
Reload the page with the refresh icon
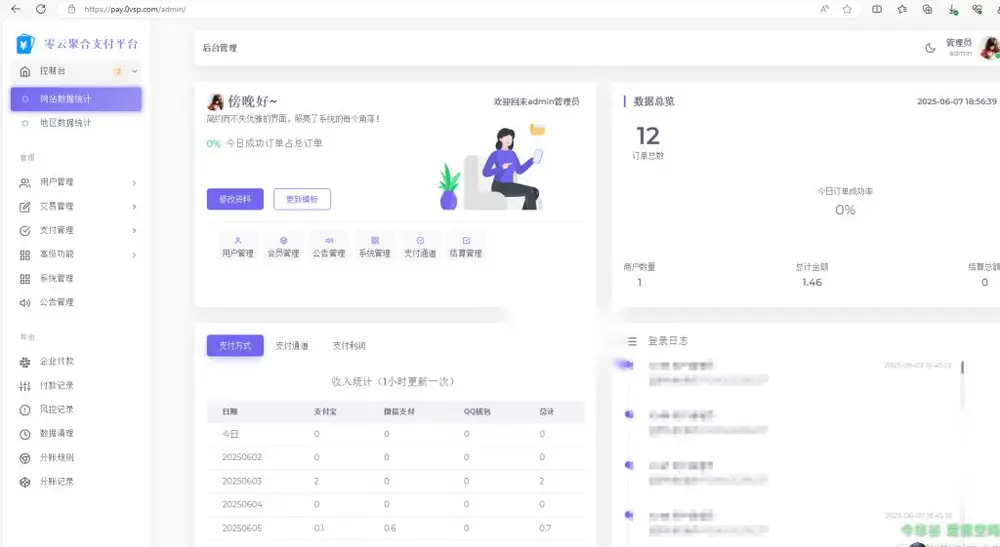(x=41, y=9)
